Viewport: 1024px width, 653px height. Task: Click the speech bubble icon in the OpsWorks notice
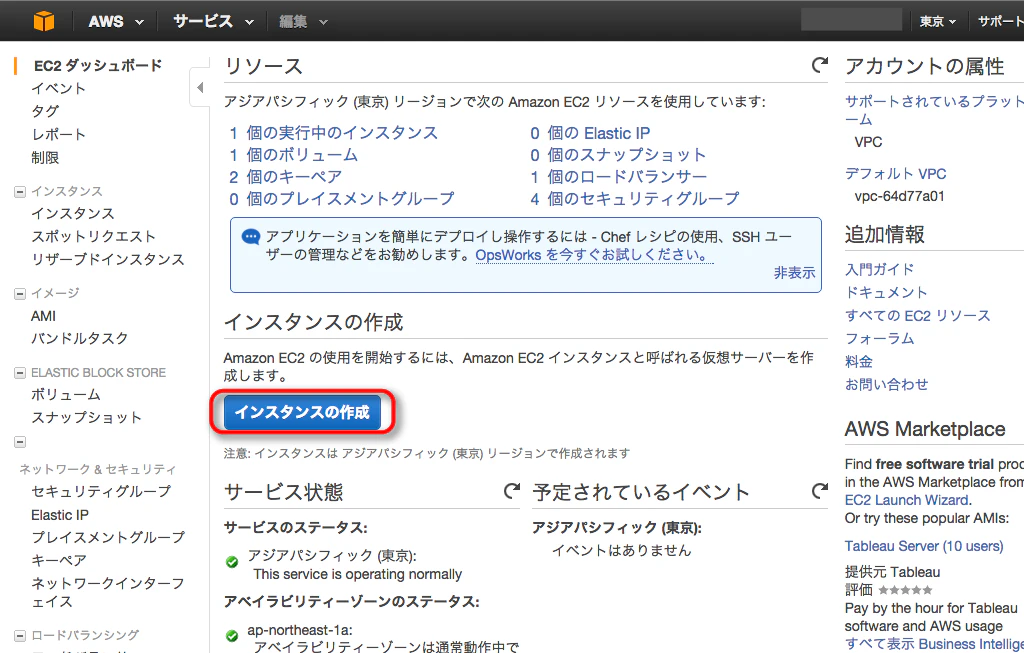tap(251, 236)
